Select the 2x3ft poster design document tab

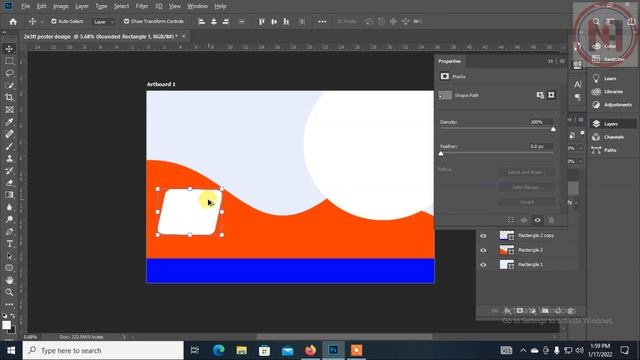point(100,36)
